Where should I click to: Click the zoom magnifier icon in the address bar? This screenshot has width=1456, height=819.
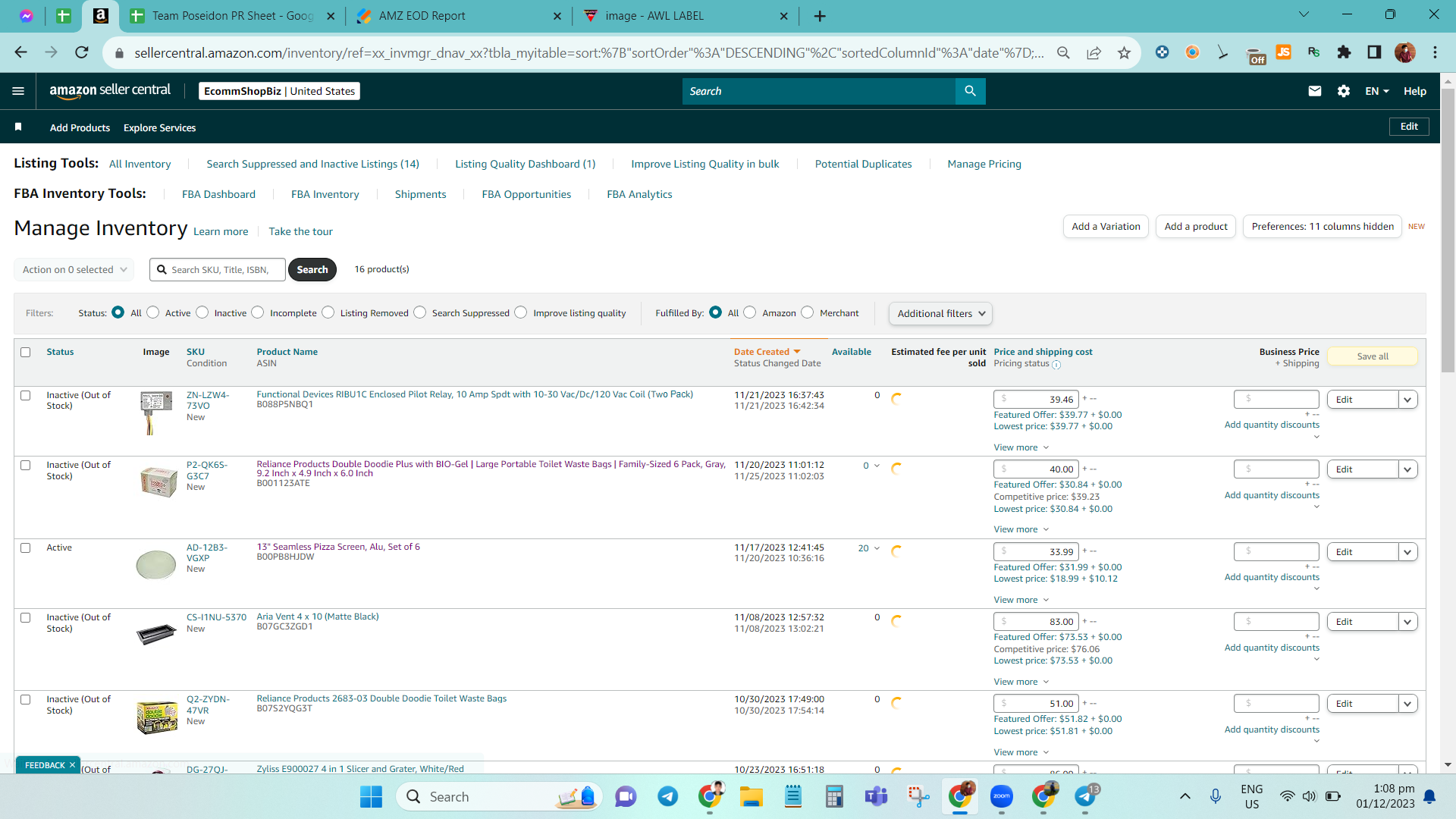pos(1063,52)
